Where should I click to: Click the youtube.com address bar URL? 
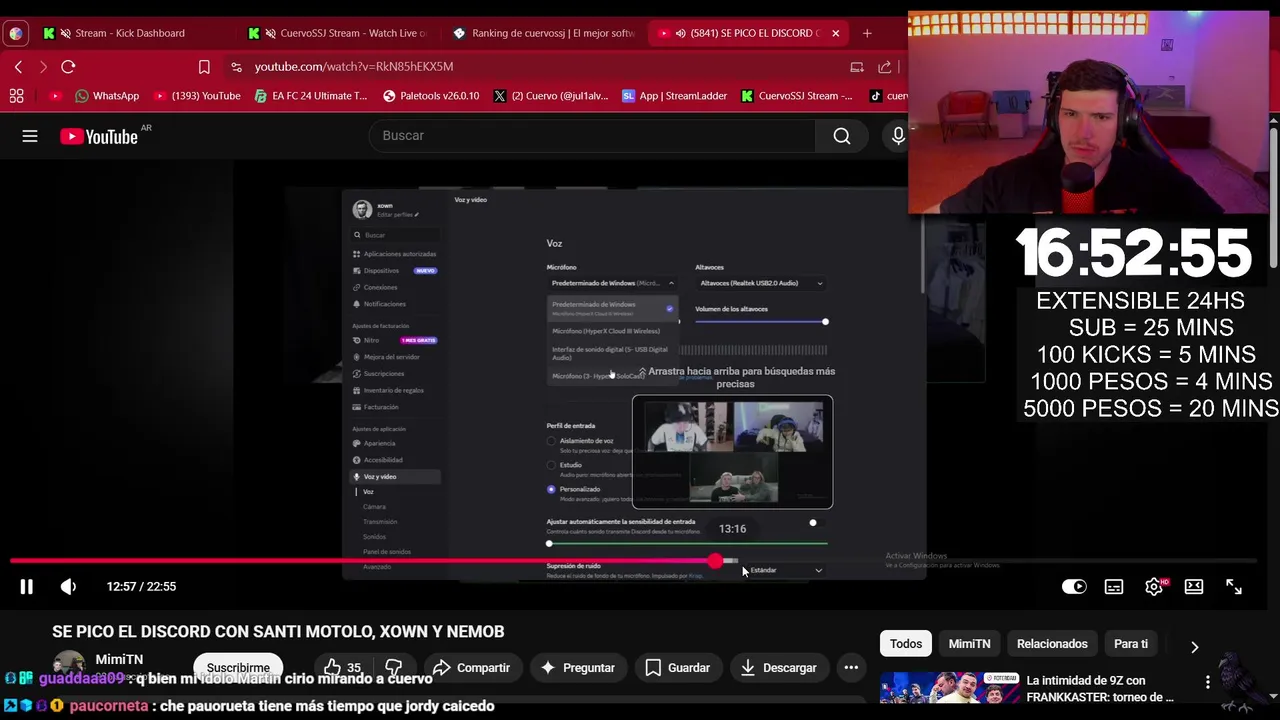[353, 67]
